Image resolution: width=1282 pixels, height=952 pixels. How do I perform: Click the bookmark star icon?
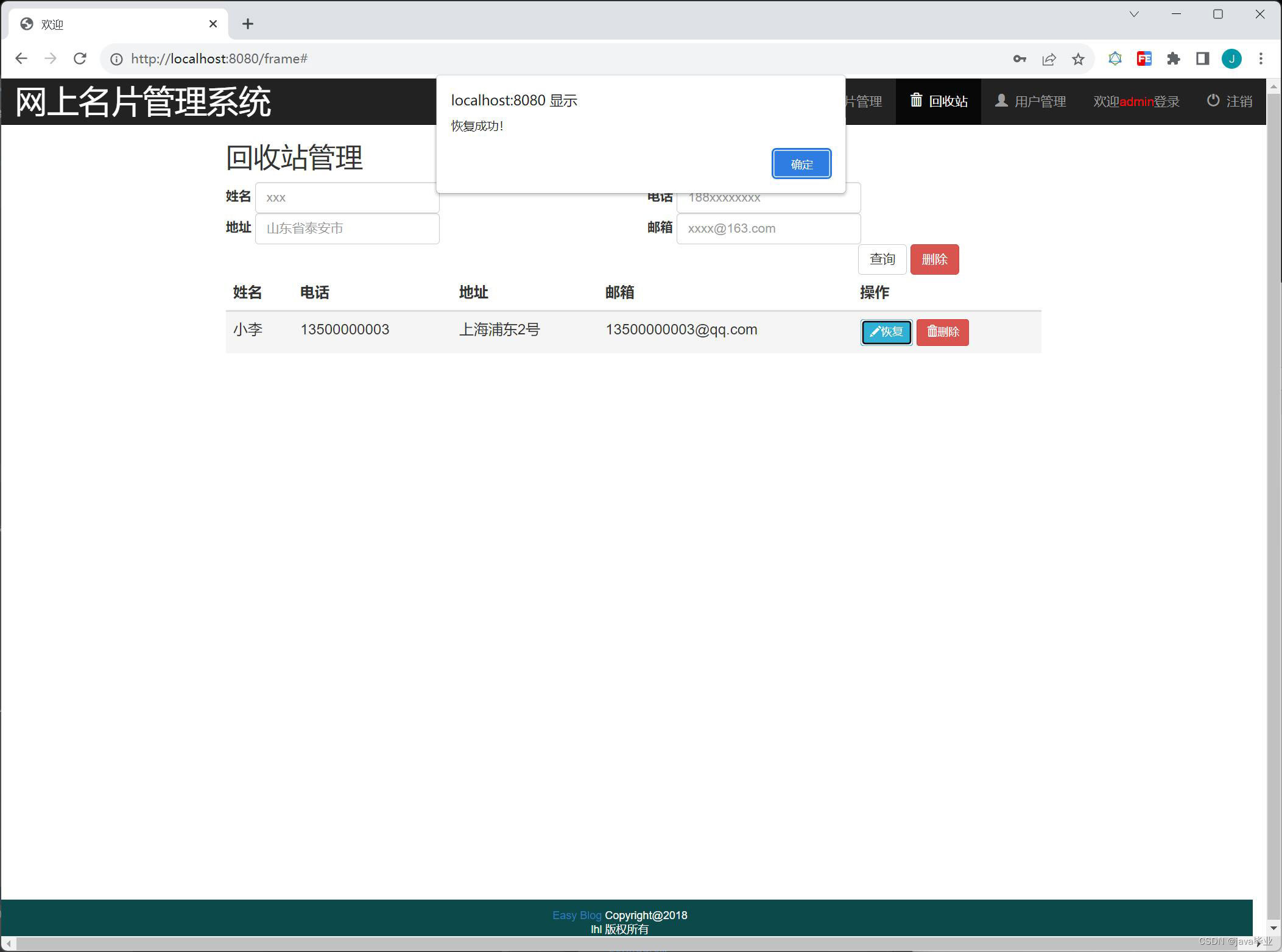(1078, 59)
